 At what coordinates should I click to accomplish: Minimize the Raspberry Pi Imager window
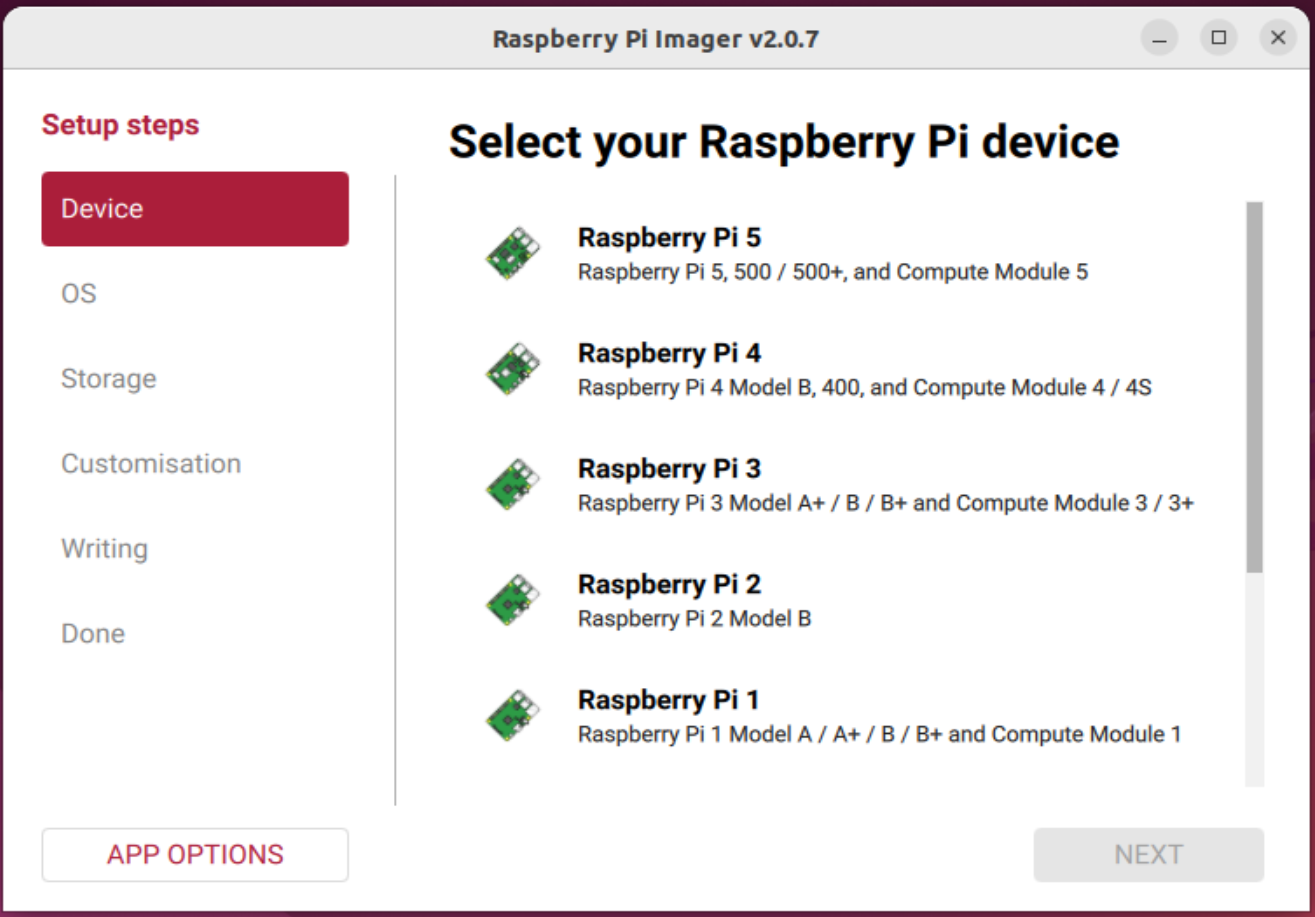[x=1160, y=39]
